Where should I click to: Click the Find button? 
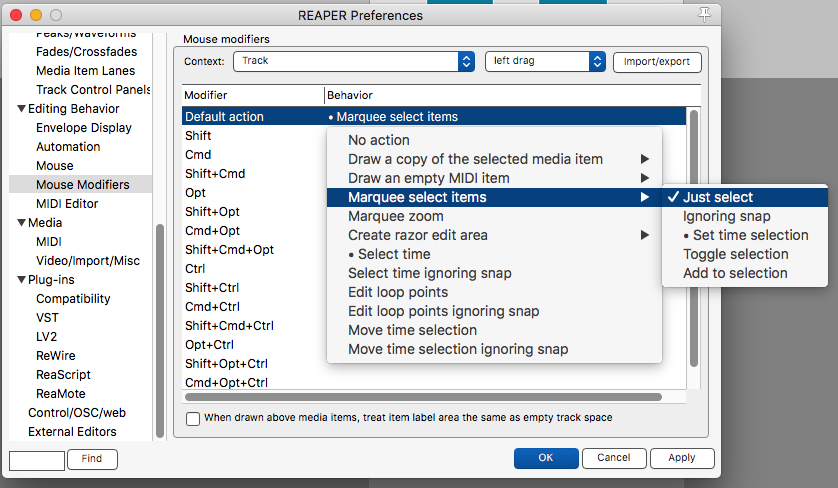tap(92, 459)
